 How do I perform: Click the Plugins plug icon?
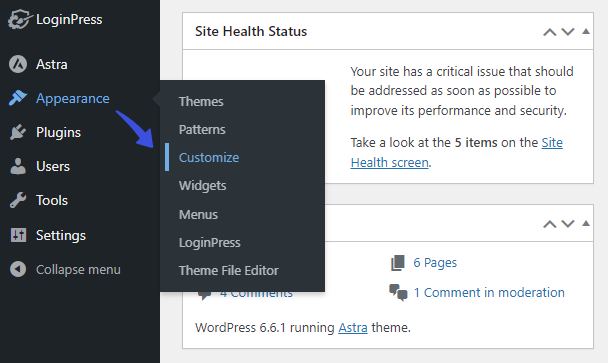18,132
